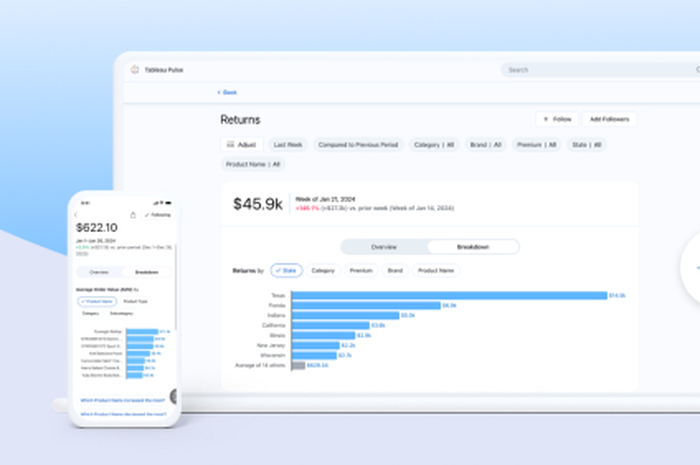Click the Wisconsin bar in the chart
This screenshot has width=700, height=465.
tap(314, 355)
